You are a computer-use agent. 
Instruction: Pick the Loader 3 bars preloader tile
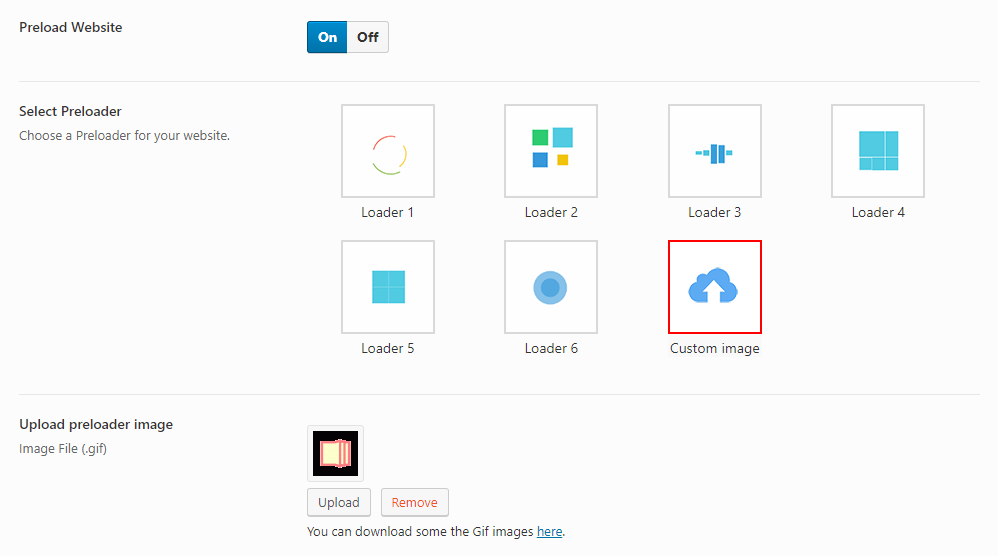(714, 151)
